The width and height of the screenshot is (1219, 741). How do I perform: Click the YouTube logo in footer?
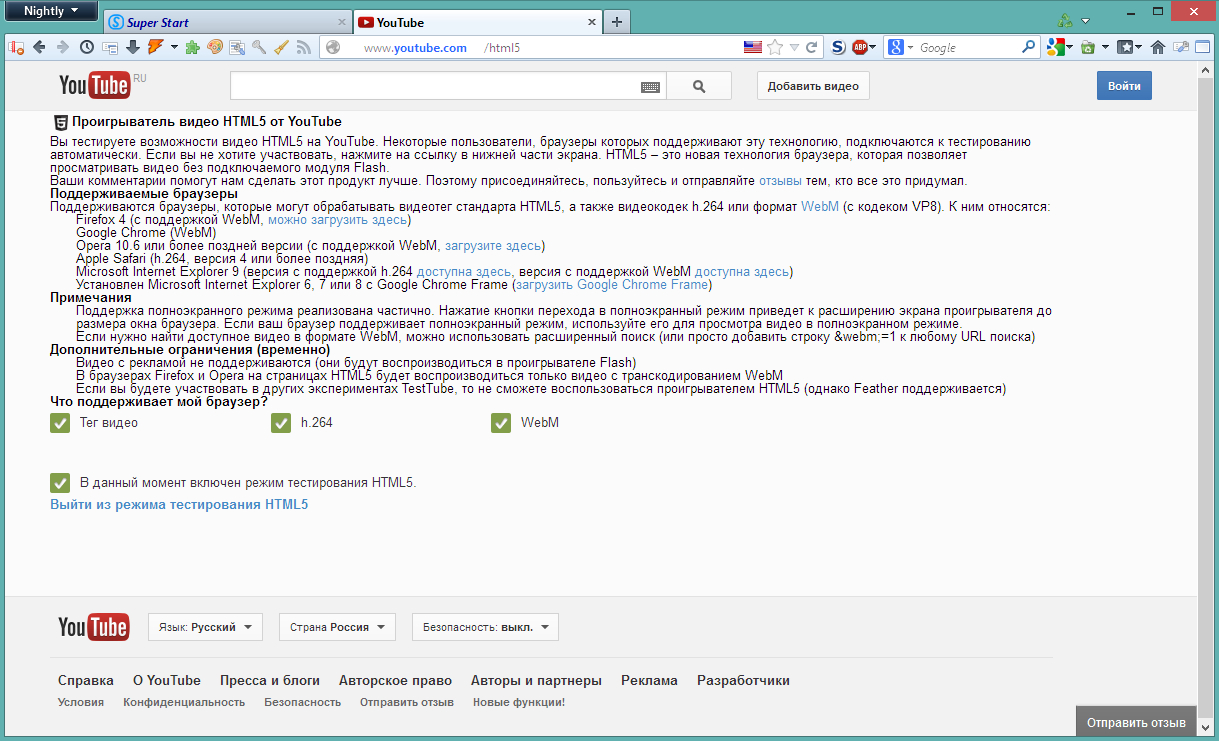point(94,627)
